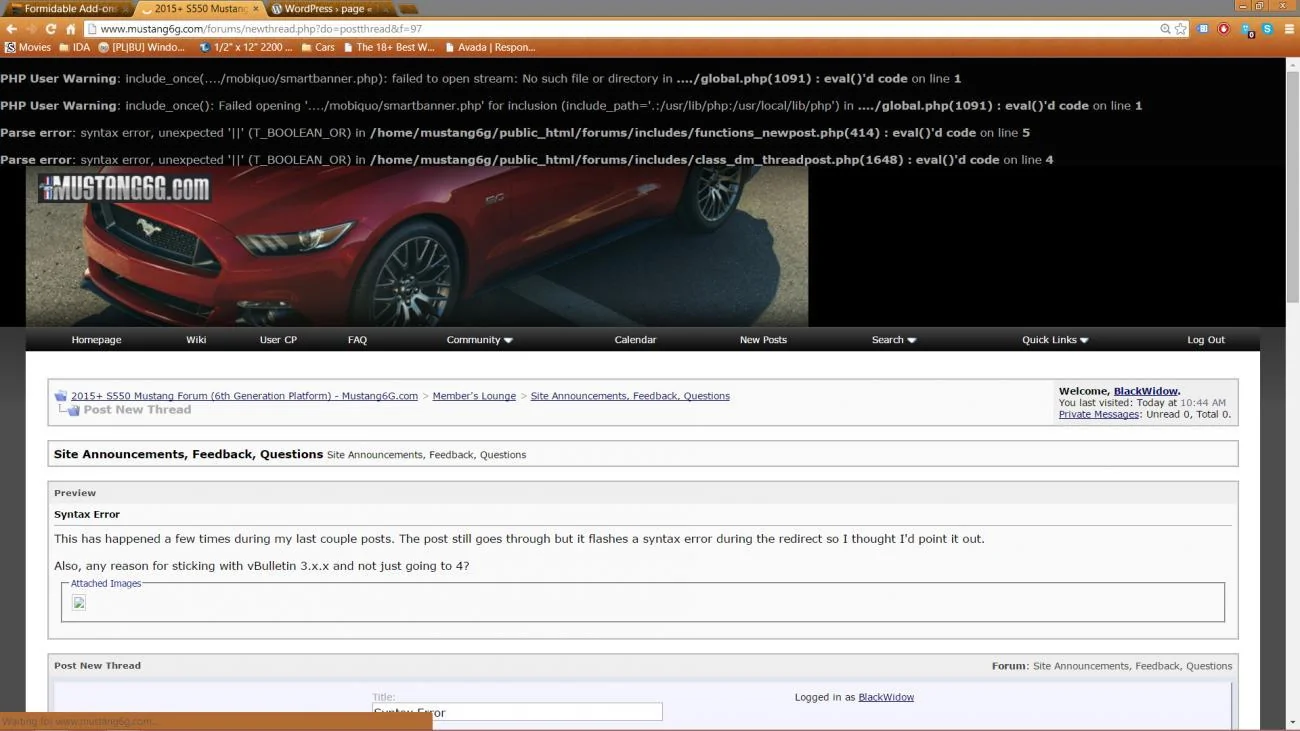Open the Chrome hamburger menu
Viewport: 1300px width, 731px height.
1289,29
